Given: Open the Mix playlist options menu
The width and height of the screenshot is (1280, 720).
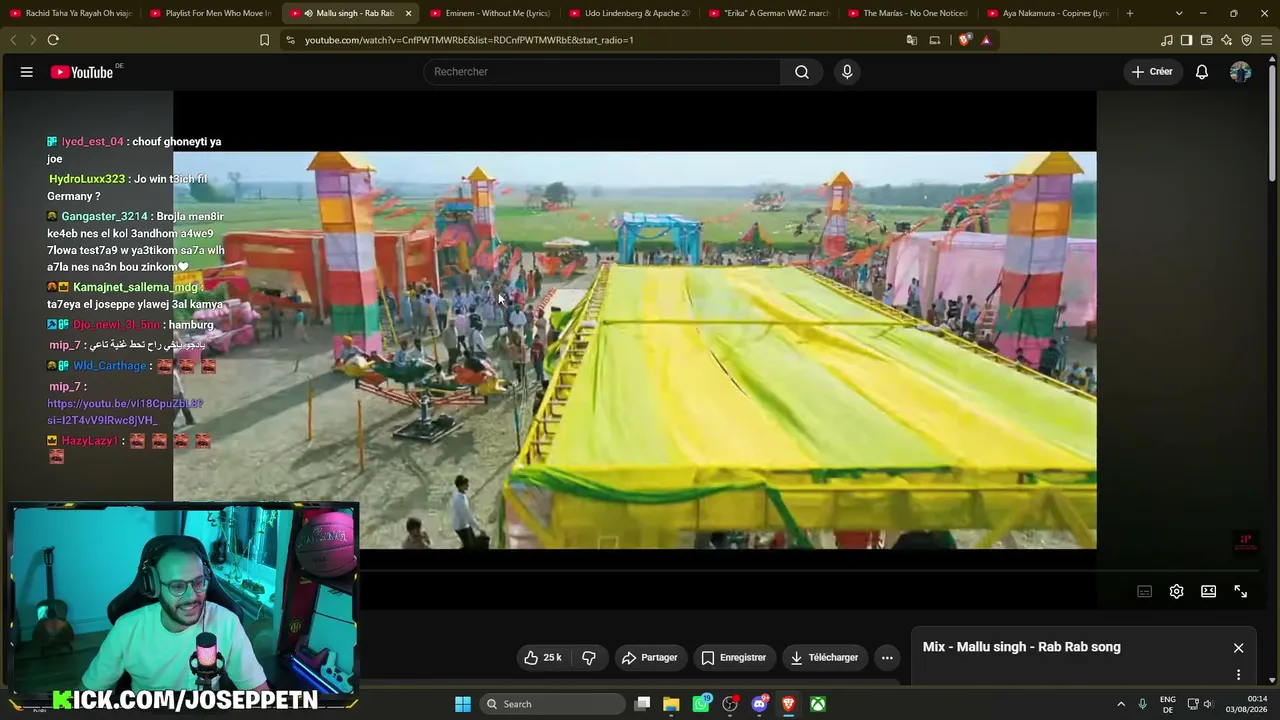Looking at the screenshot, I should [1238, 675].
